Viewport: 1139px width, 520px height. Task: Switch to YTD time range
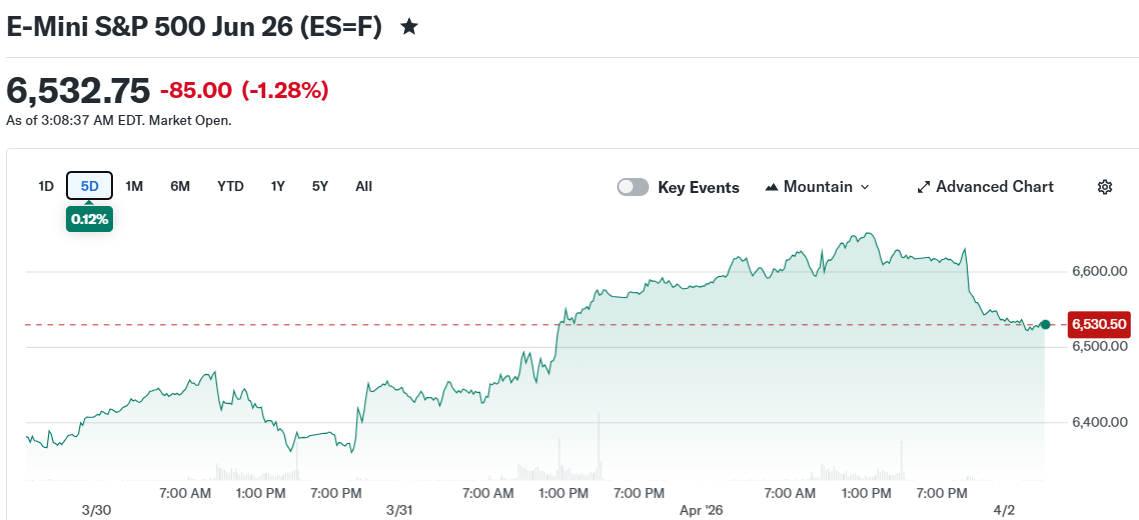tap(230, 187)
